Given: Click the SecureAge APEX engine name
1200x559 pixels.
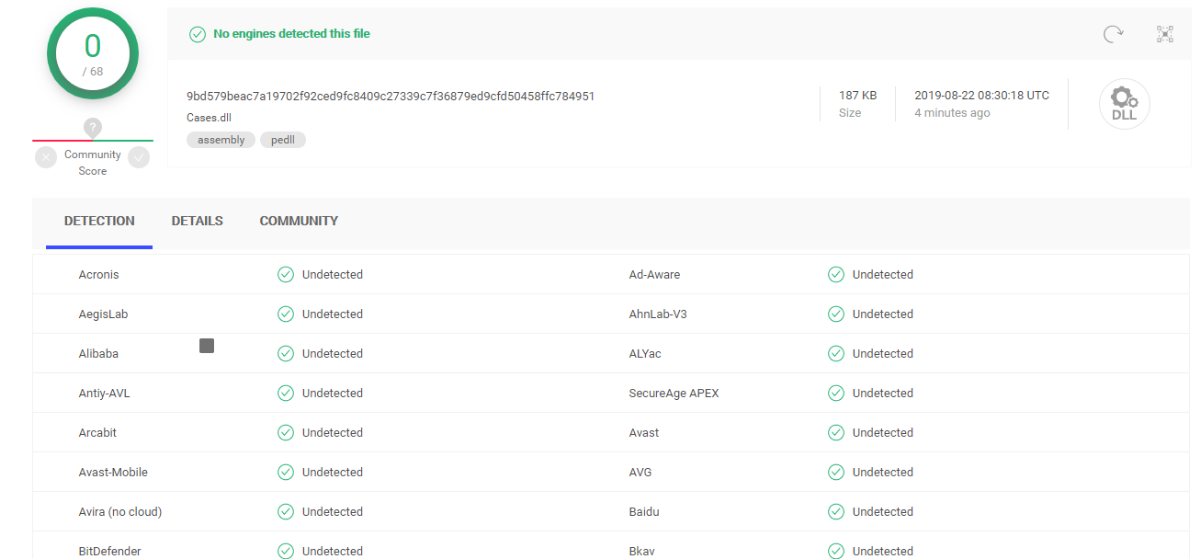Looking at the screenshot, I should pos(674,393).
